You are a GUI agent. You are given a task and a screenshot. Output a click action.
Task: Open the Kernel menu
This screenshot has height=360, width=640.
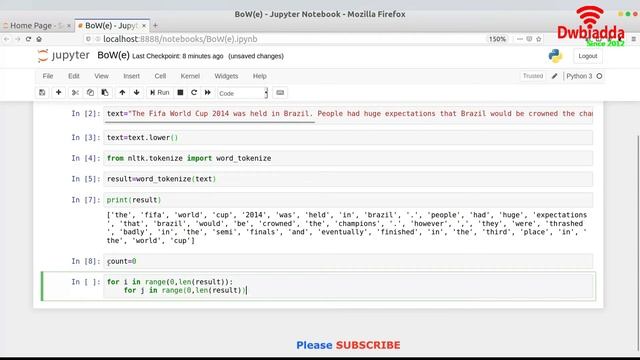click(x=190, y=76)
